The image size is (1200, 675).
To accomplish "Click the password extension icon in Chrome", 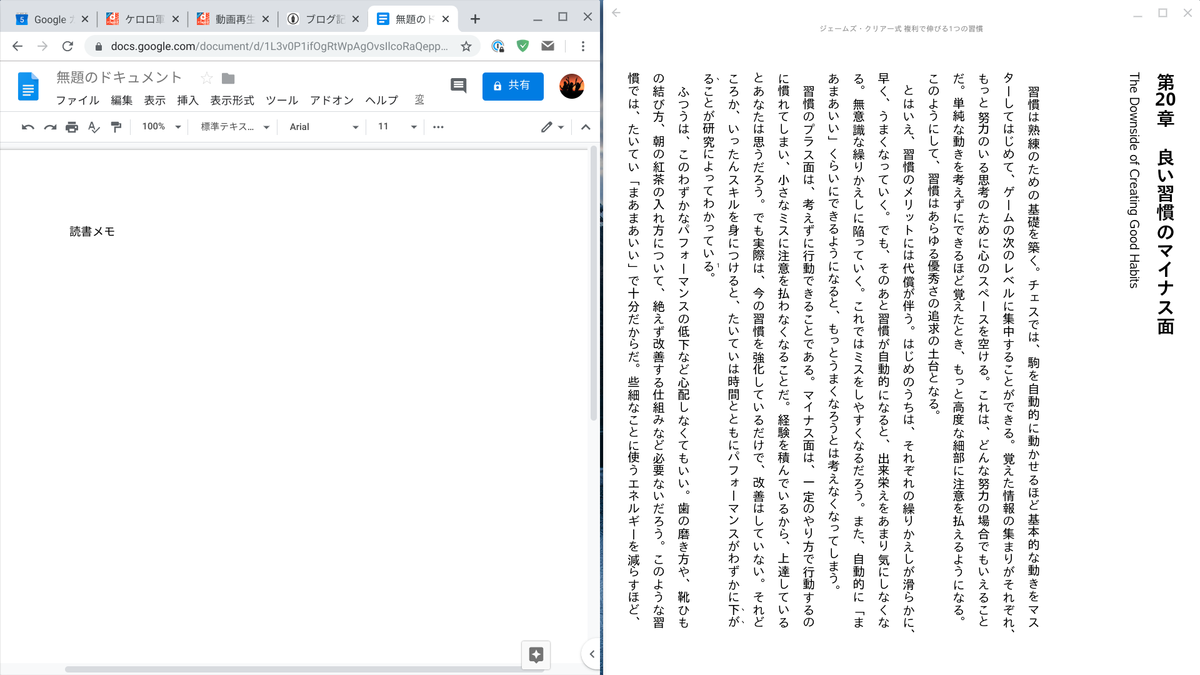I will coord(498,46).
